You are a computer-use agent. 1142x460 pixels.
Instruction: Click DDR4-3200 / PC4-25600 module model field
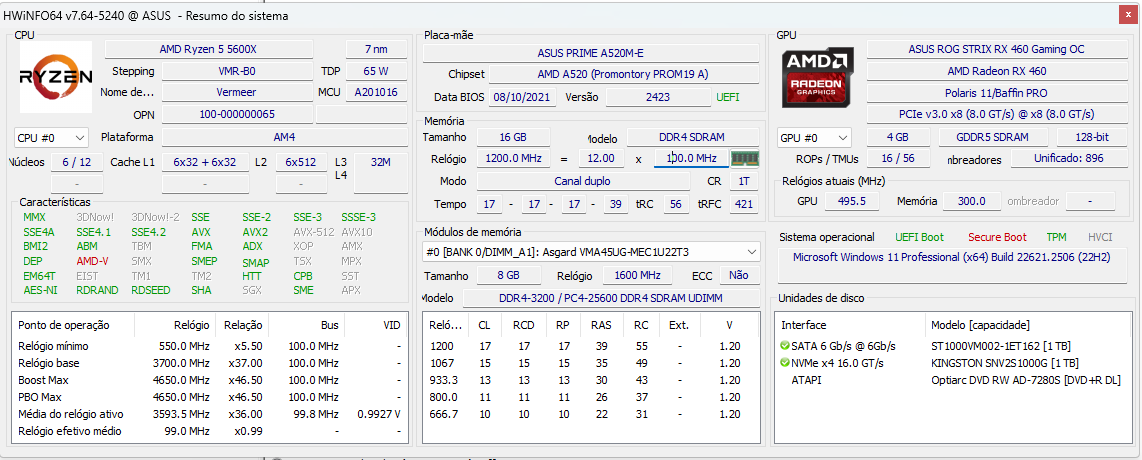[610, 298]
